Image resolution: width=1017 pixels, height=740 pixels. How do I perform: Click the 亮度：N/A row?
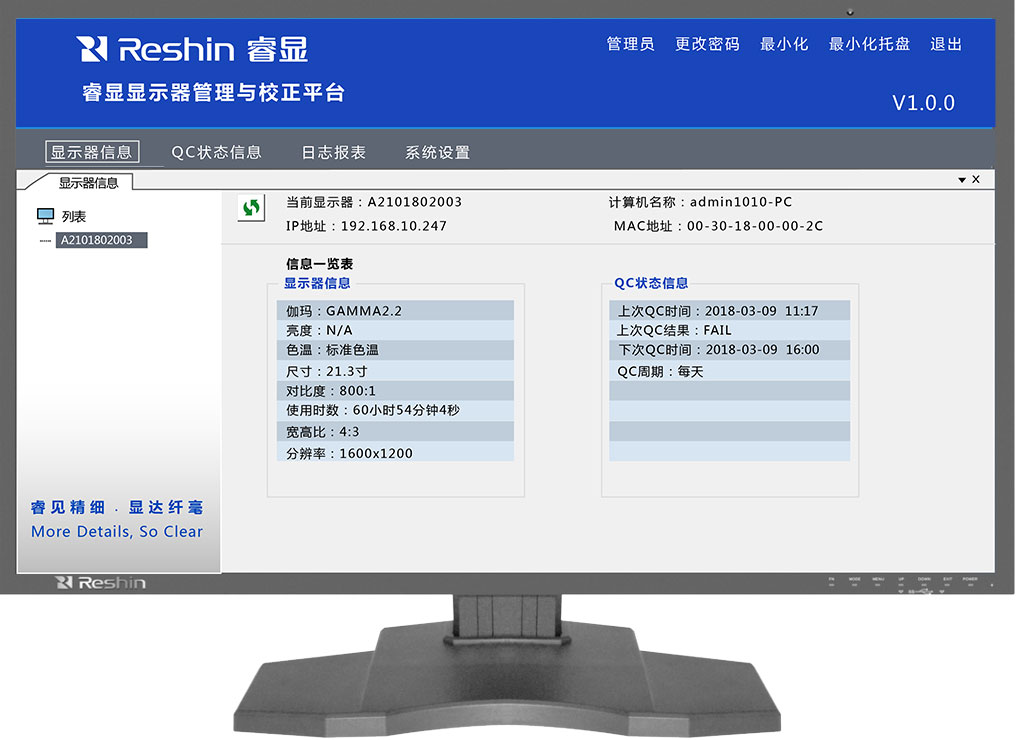pos(396,330)
